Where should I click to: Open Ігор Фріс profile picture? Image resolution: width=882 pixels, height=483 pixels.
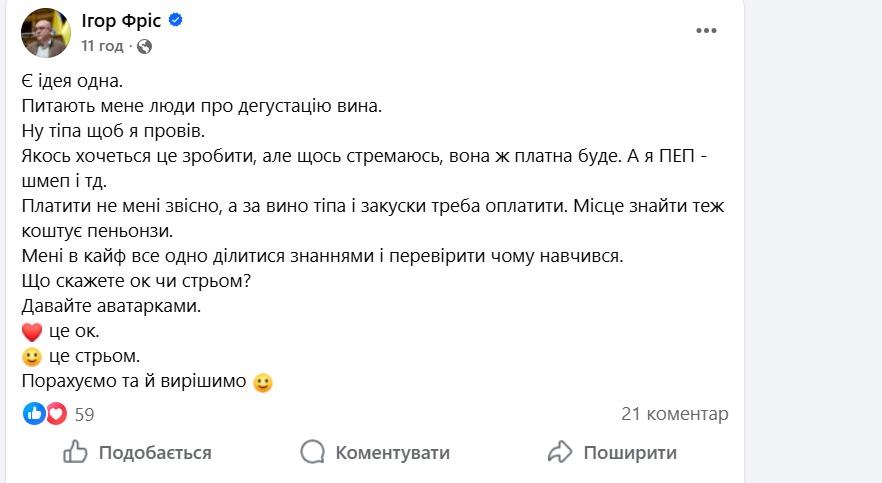(46, 33)
